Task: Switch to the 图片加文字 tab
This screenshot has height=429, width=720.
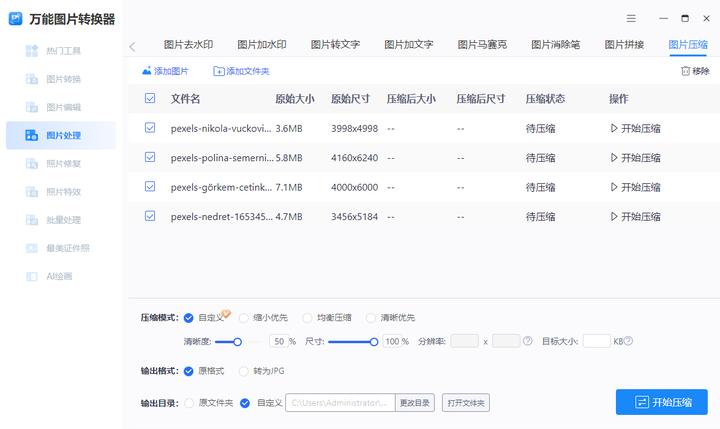Action: pyautogui.click(x=409, y=45)
